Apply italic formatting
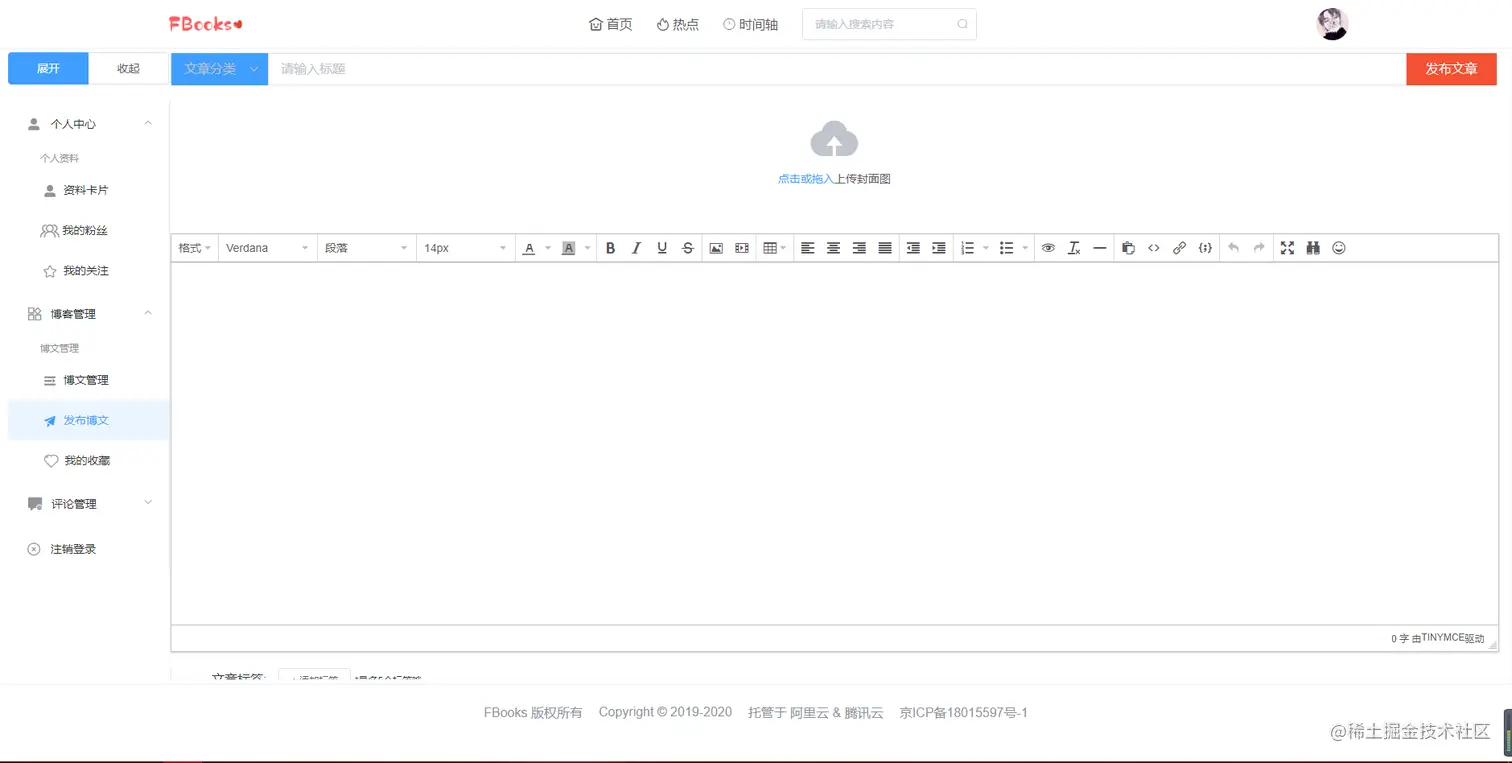The width and height of the screenshot is (1512, 763). 636,248
